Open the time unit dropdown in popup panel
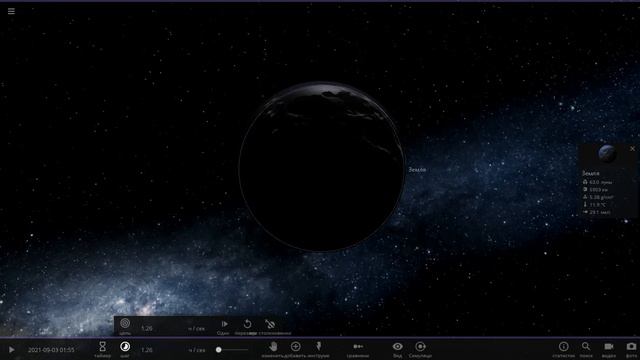640x360 pixels. tap(196, 328)
